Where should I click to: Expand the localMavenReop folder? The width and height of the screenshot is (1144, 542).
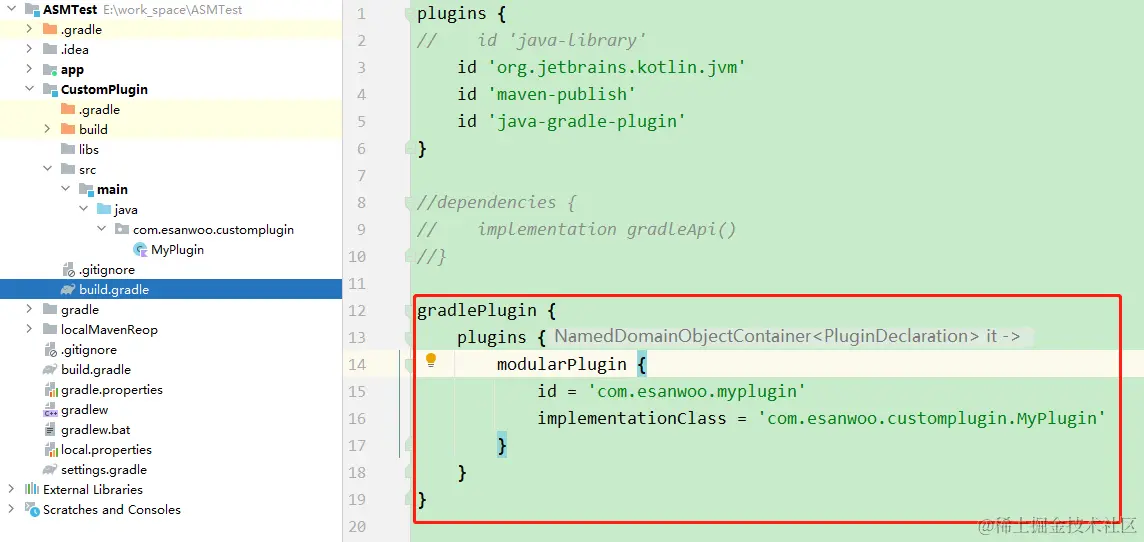[x=29, y=329]
